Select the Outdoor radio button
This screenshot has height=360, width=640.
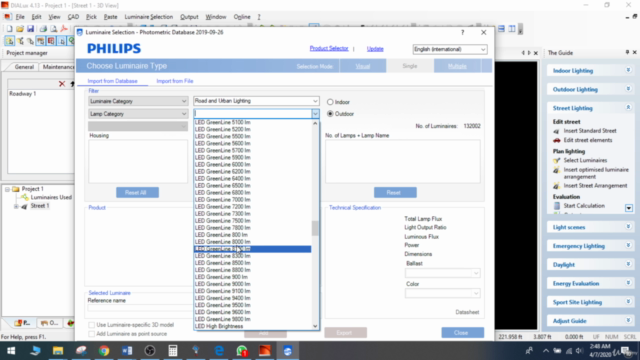click(330, 114)
